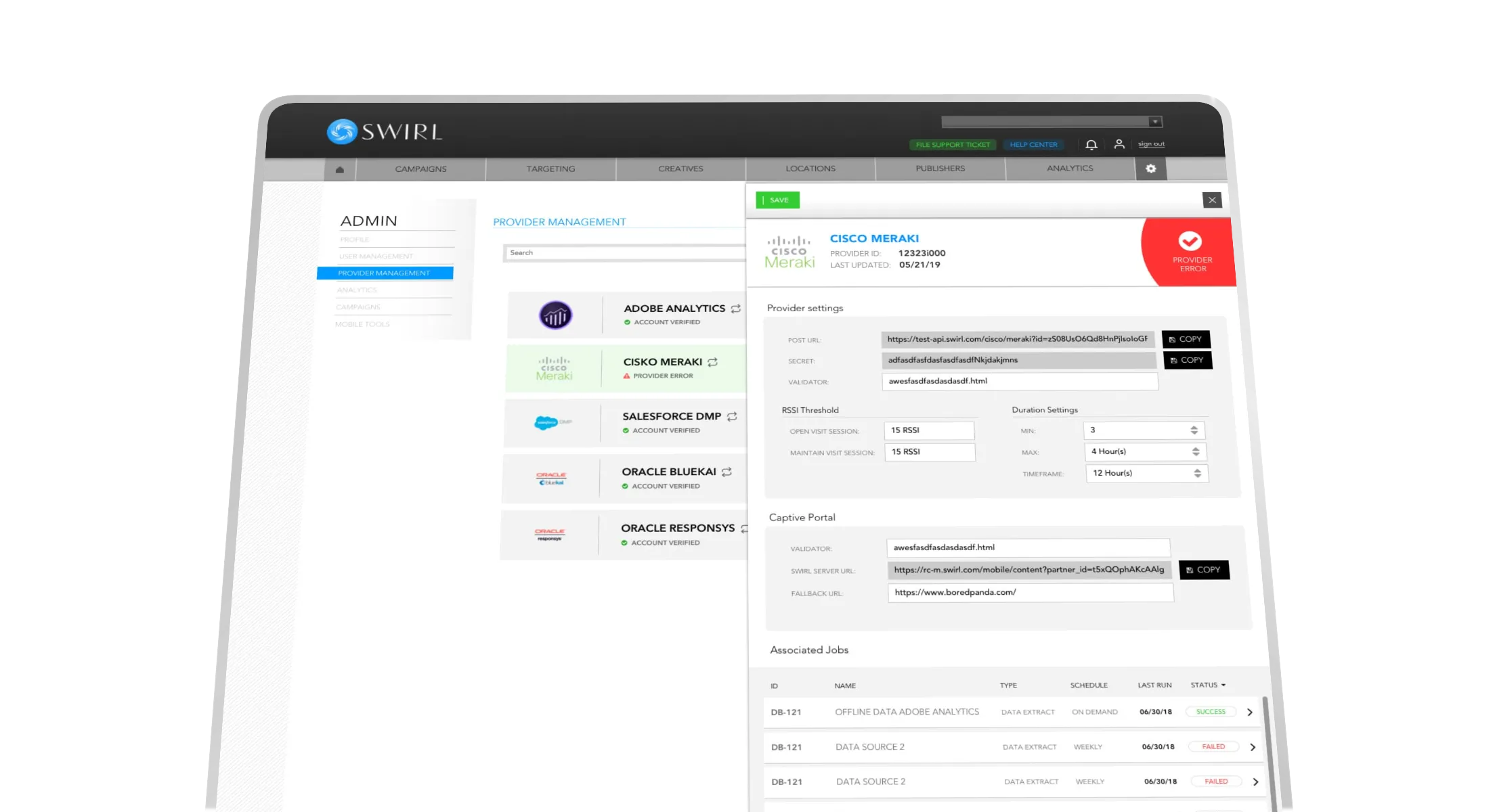
Task: Close the provider detail panel
Action: (x=1213, y=200)
